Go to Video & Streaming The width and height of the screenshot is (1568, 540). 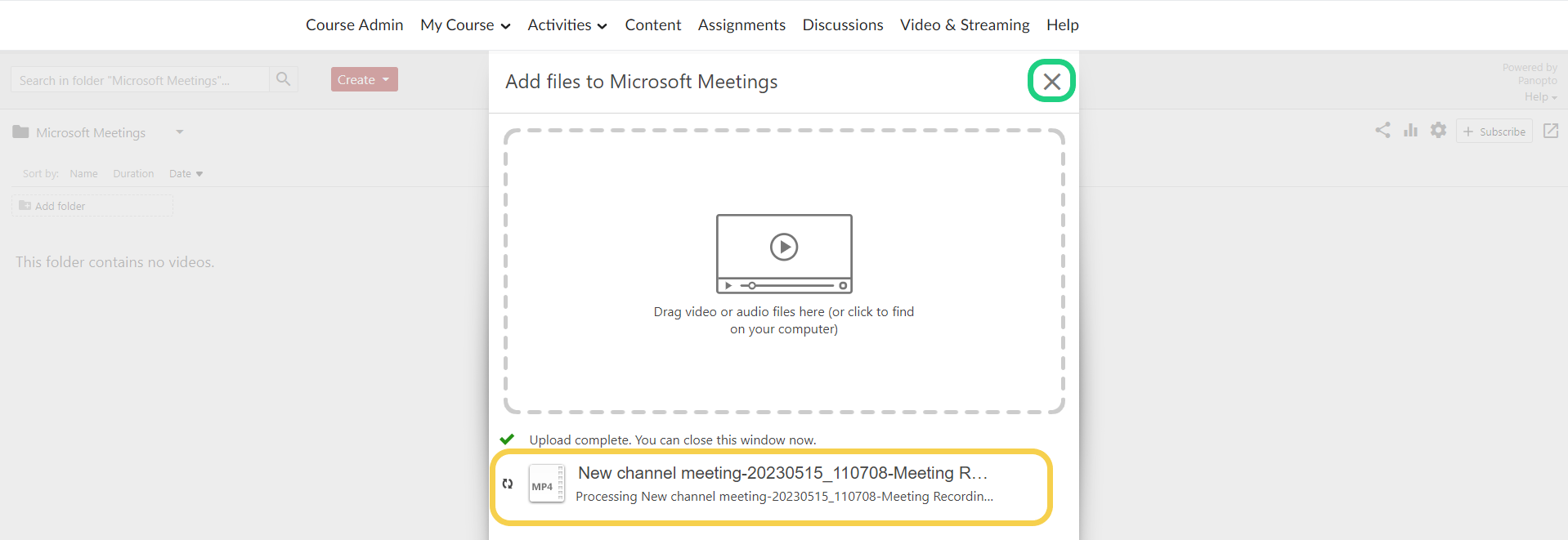pyautogui.click(x=964, y=25)
